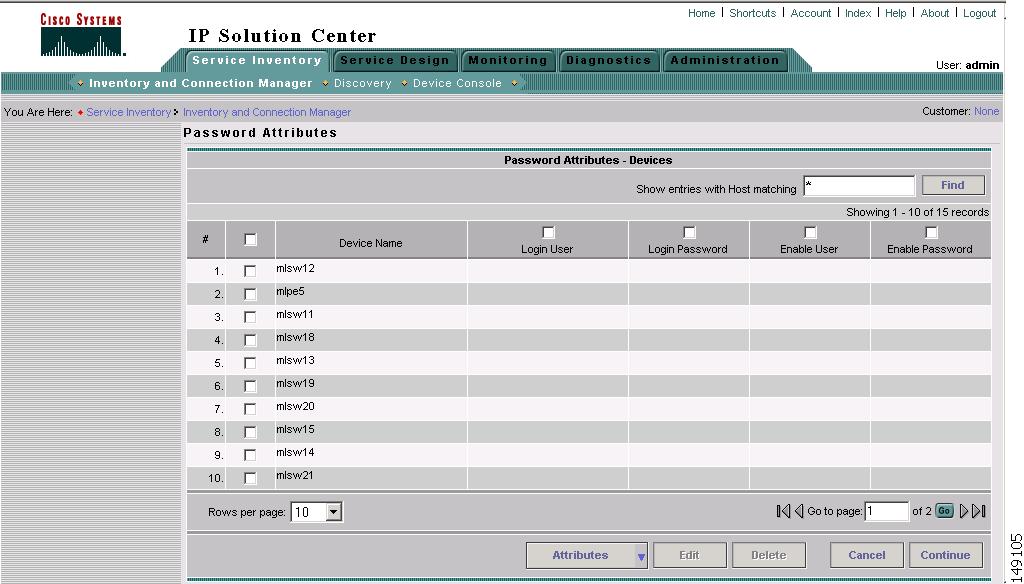Focus the Go to page field

coord(886,511)
